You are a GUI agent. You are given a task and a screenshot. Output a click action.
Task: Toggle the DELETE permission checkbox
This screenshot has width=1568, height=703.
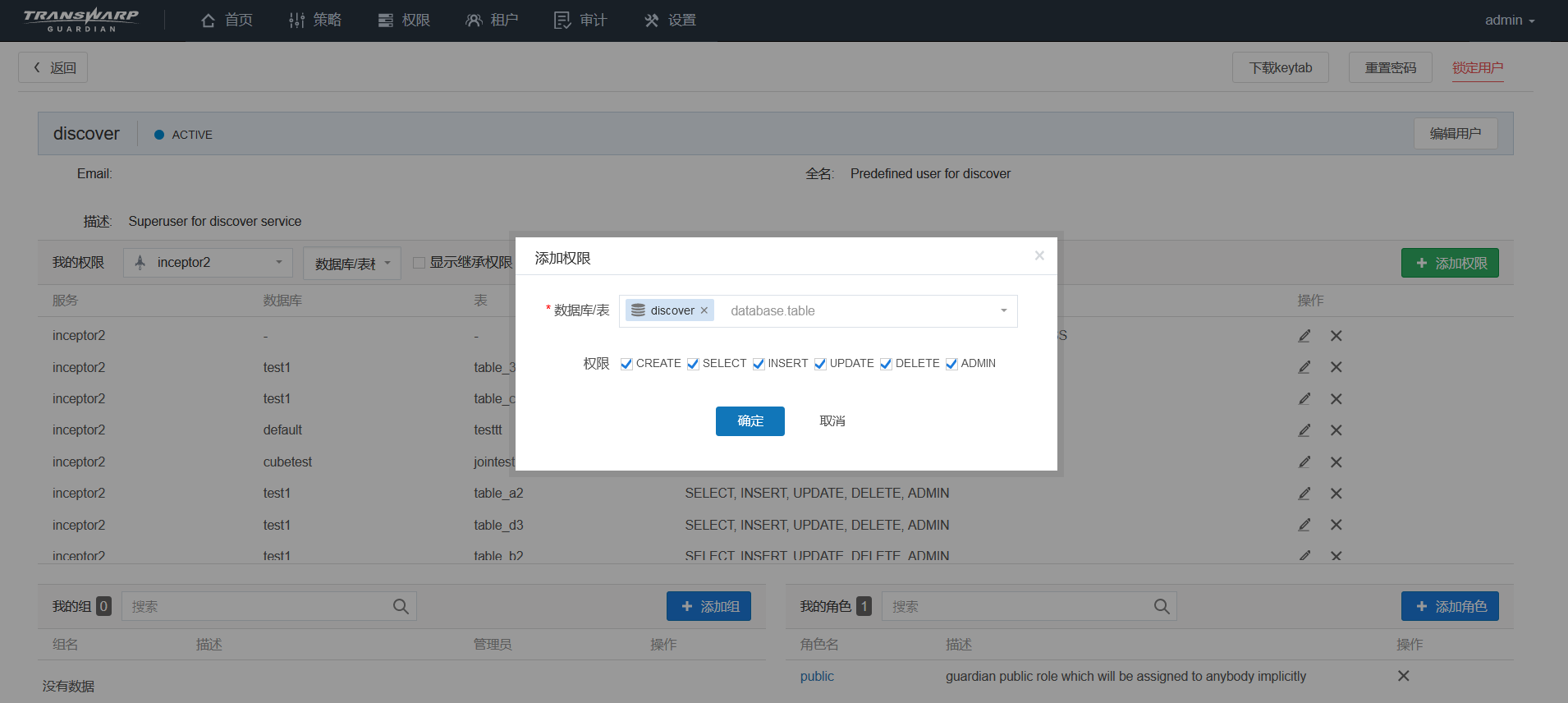[x=886, y=364]
